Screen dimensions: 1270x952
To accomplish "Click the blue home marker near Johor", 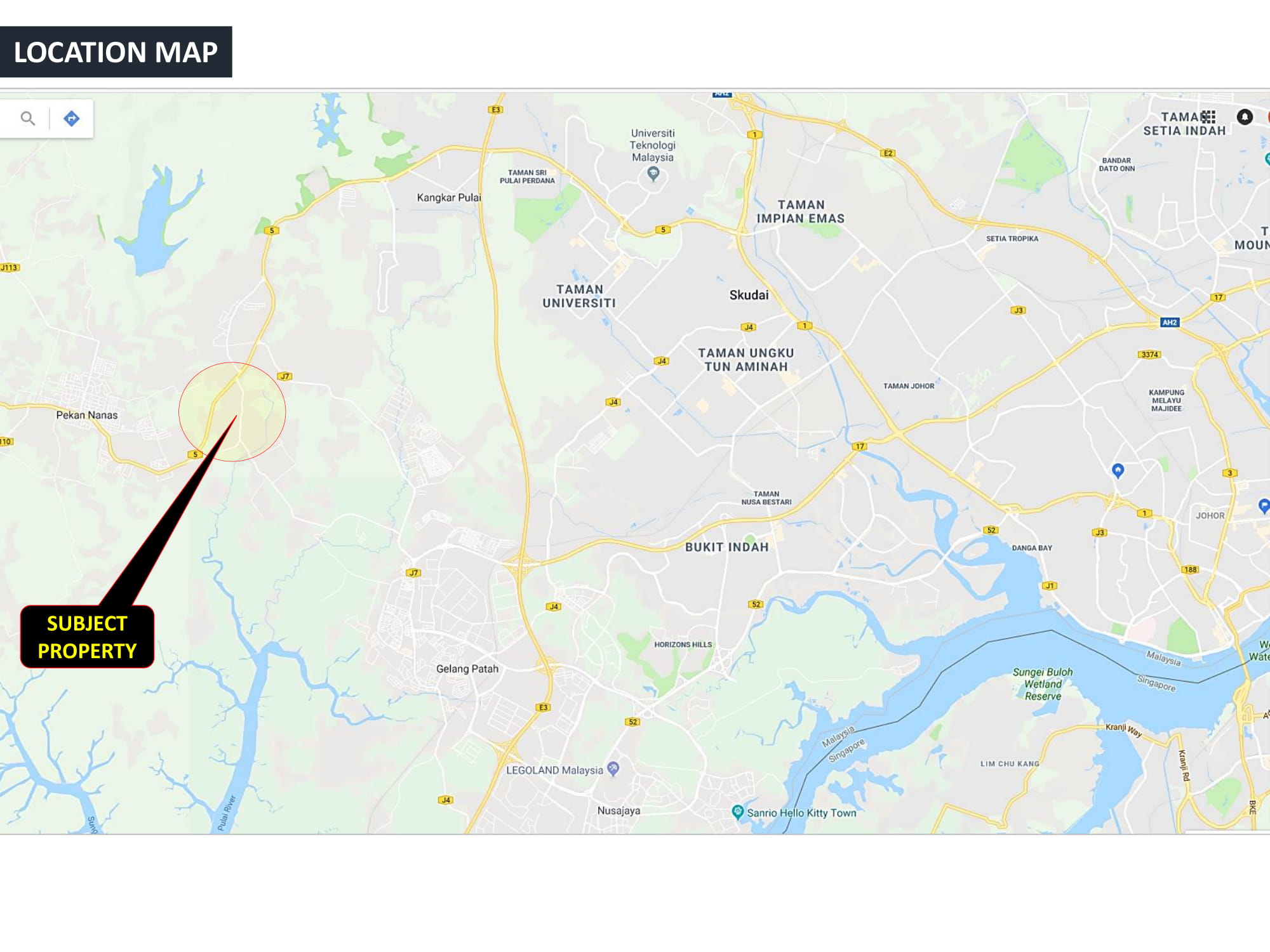I will (x=1118, y=470).
